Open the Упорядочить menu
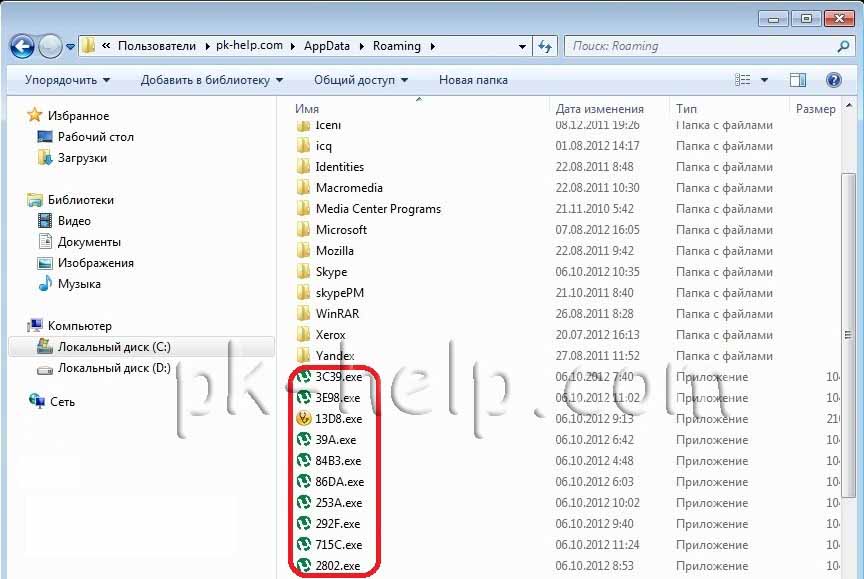Screen dimensions: 864x579 point(67,80)
